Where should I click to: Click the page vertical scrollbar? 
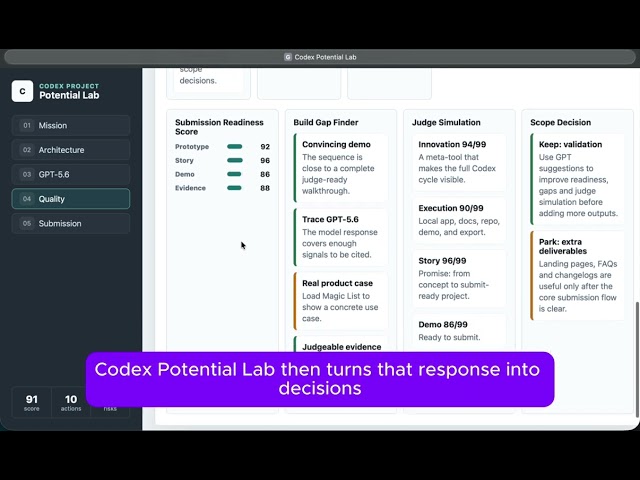[637, 359]
